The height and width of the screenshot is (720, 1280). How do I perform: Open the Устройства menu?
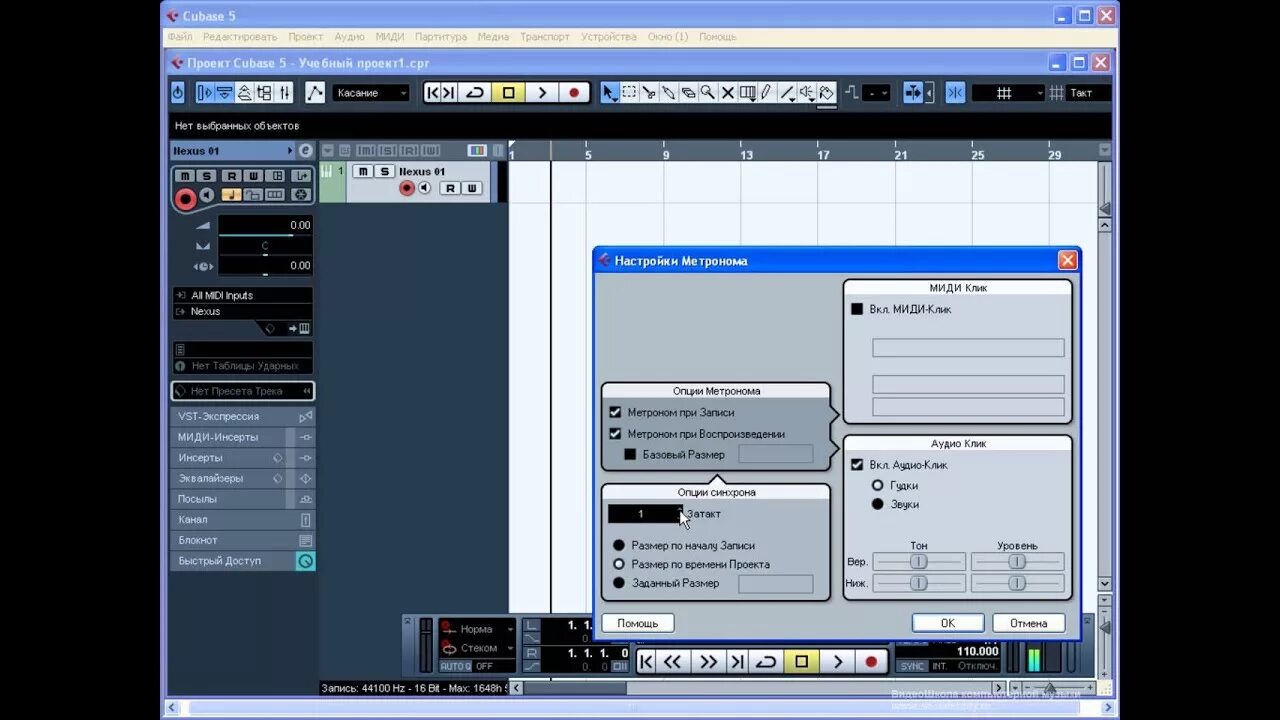(x=608, y=37)
